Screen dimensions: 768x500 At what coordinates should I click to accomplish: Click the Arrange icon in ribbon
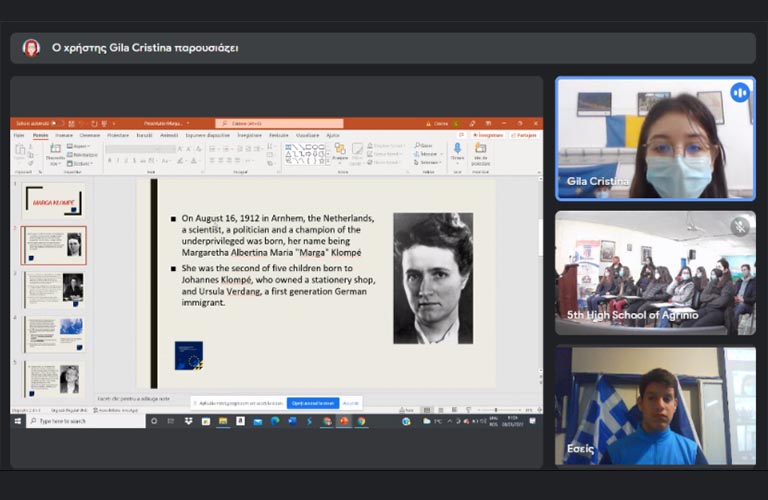point(341,151)
